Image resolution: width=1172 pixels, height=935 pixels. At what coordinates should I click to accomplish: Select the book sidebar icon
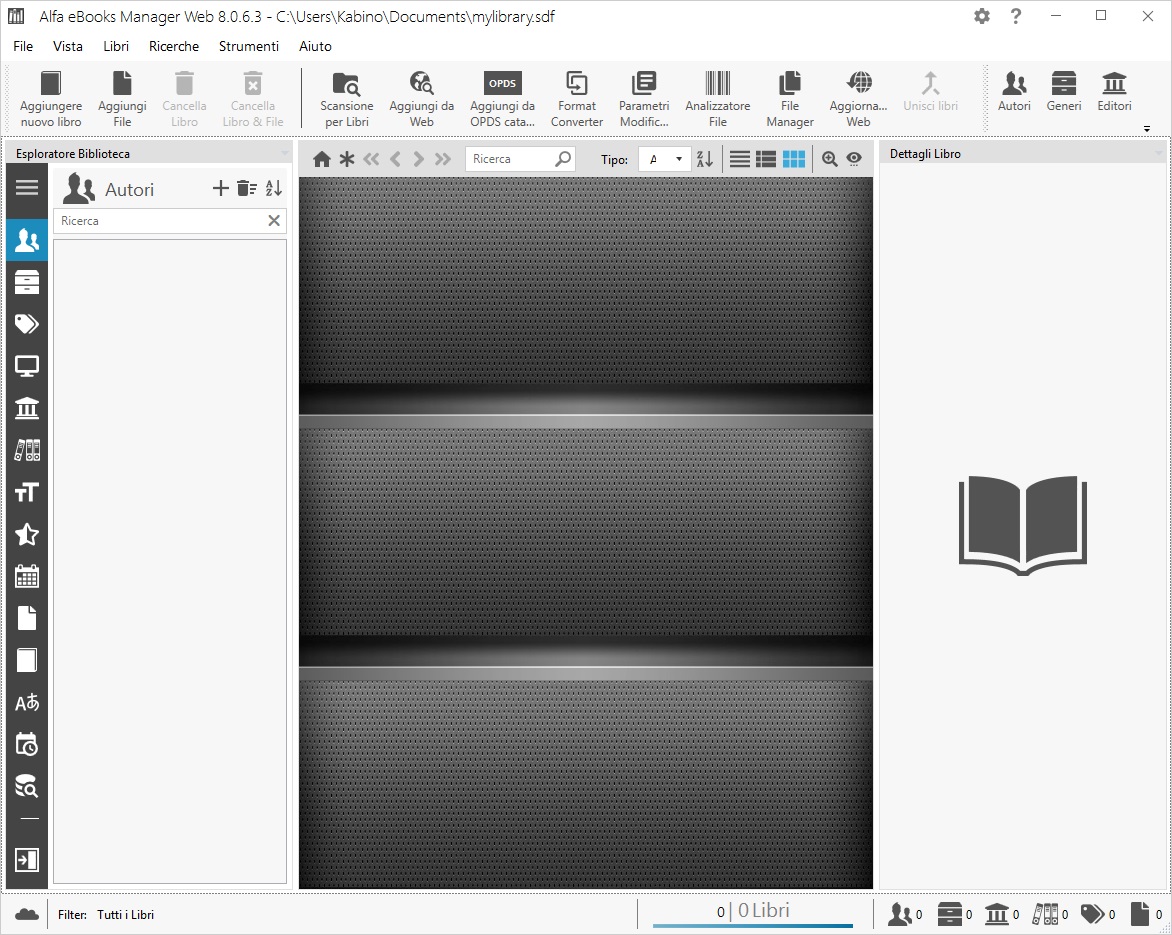(x=27, y=660)
